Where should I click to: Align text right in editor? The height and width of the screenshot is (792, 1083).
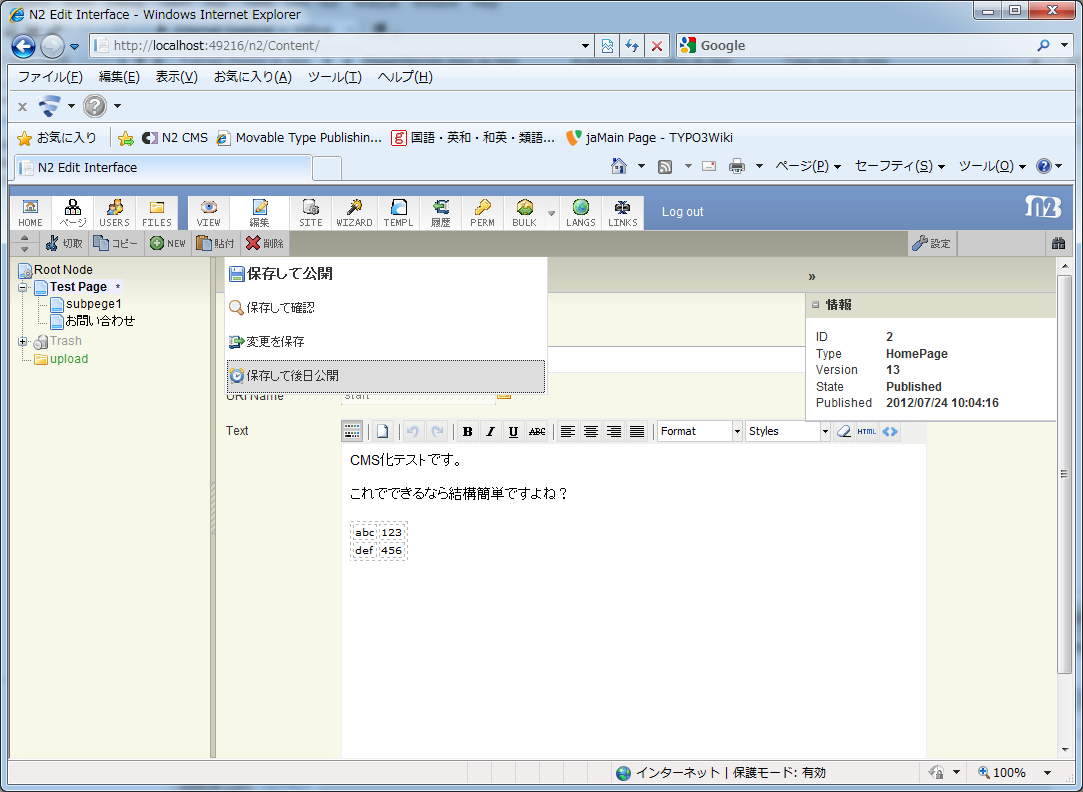coord(613,432)
